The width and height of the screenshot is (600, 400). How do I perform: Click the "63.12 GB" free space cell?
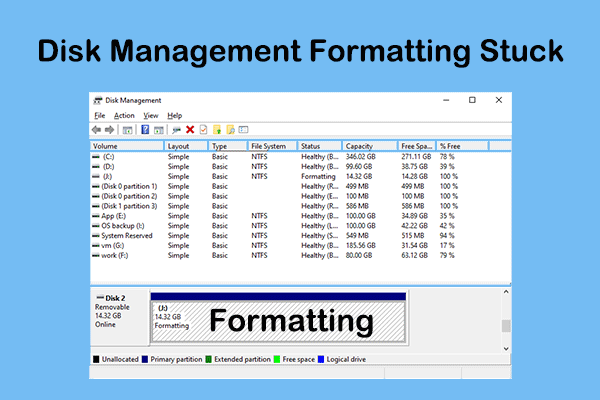(x=414, y=255)
